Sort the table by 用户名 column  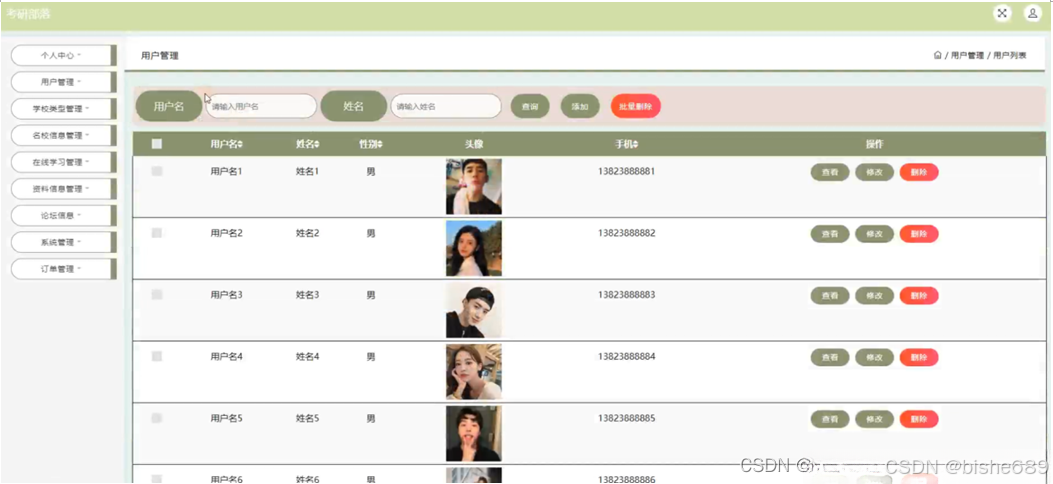click(226, 144)
